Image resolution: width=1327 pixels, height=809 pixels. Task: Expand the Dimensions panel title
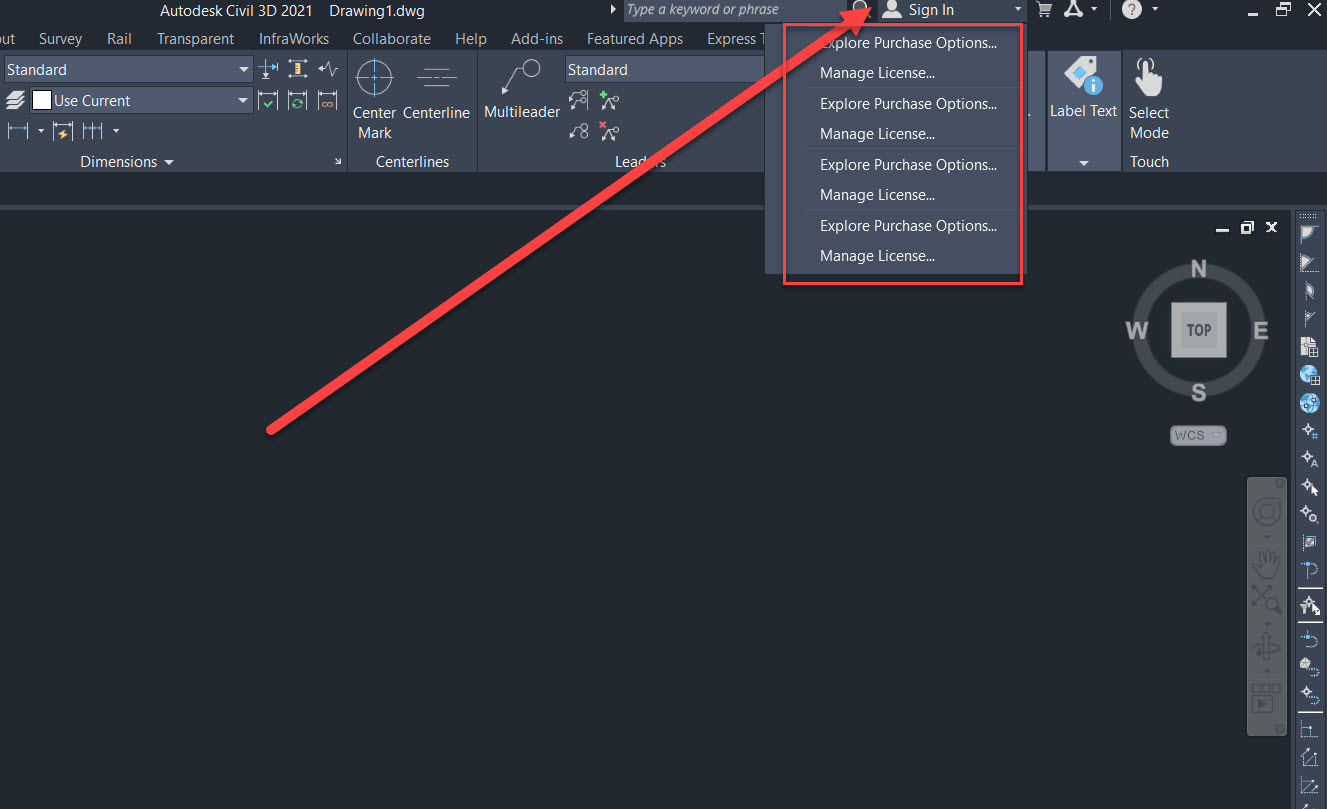click(127, 161)
